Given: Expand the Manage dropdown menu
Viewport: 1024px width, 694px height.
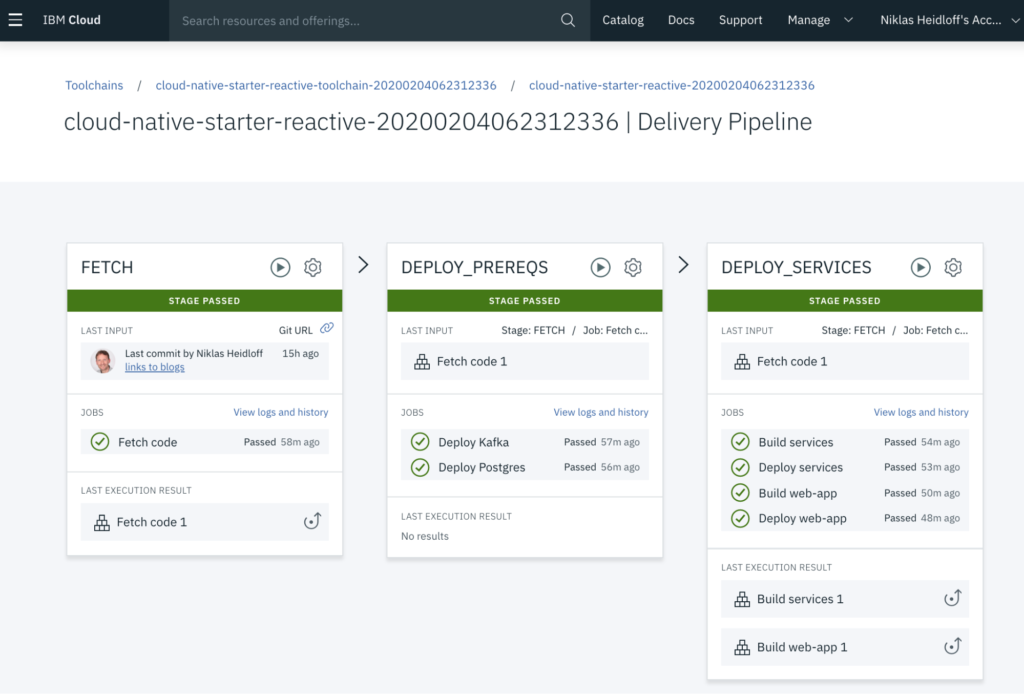Looking at the screenshot, I should [x=820, y=20].
